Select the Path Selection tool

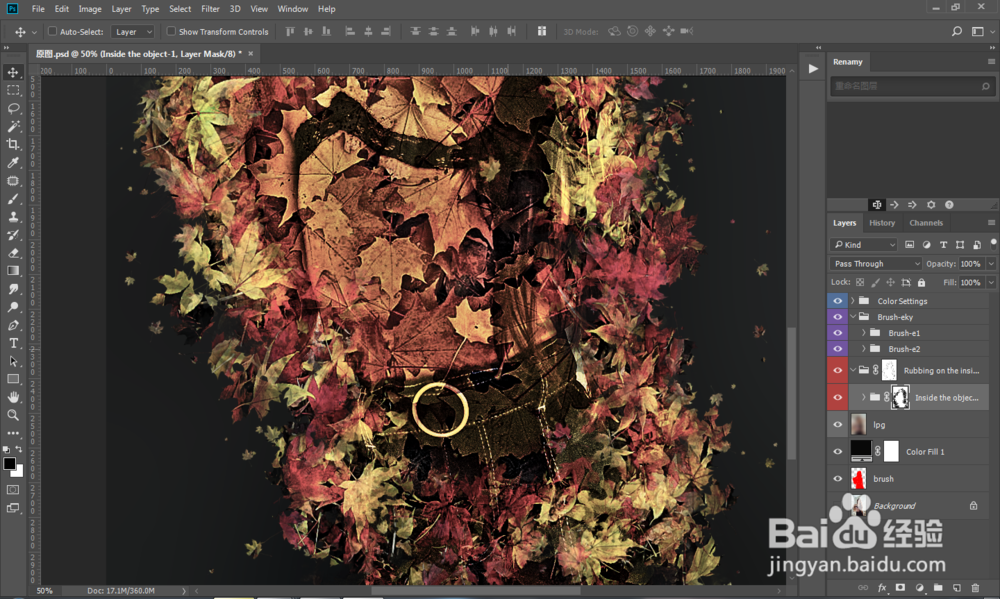(x=13, y=361)
